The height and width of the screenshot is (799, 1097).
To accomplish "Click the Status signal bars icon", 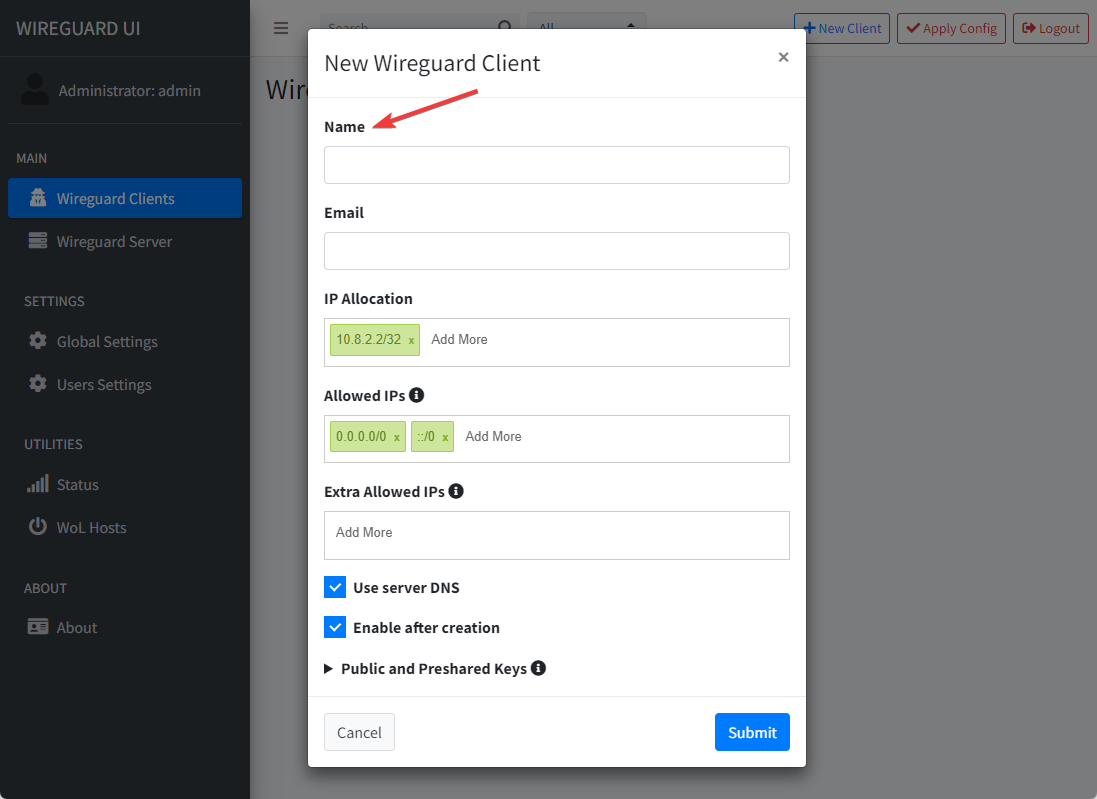I will pyautogui.click(x=38, y=483).
